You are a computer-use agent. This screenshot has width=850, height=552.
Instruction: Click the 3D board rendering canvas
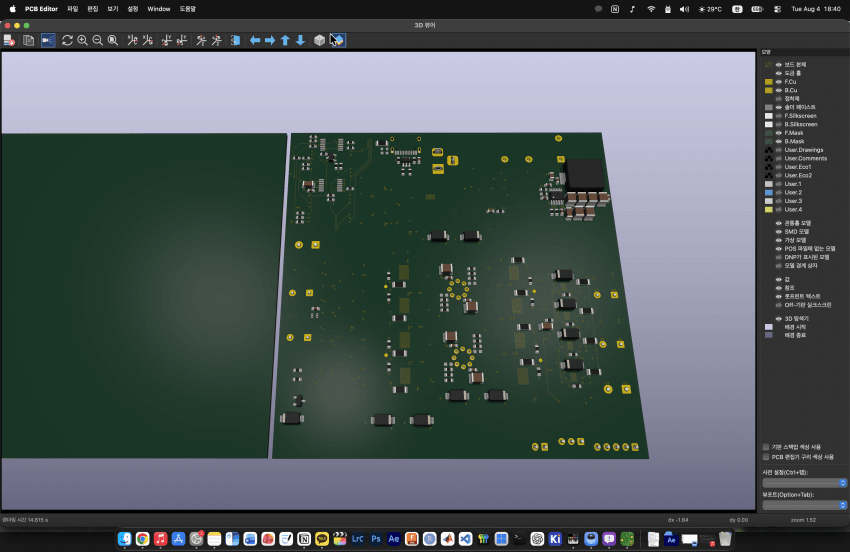coord(378,281)
